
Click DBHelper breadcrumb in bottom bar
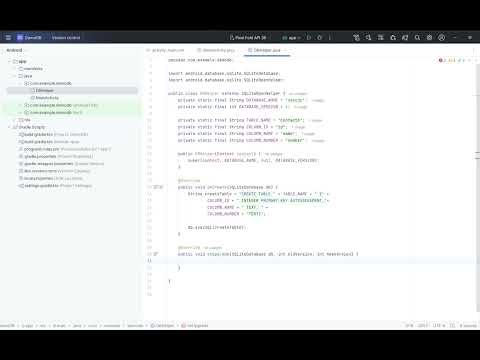pyautogui.click(x=163, y=325)
